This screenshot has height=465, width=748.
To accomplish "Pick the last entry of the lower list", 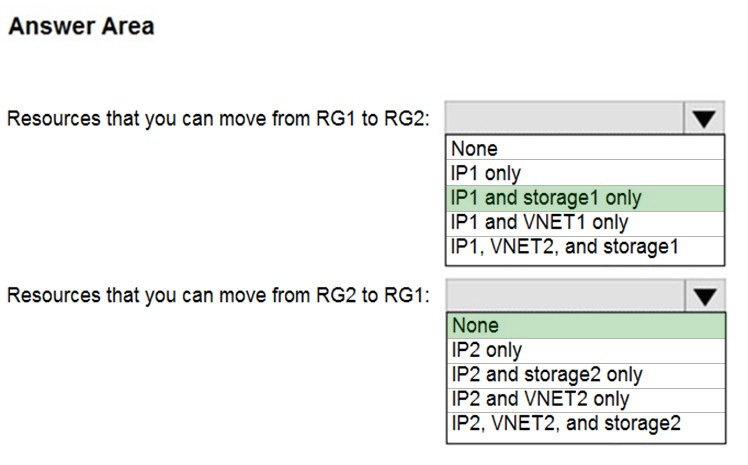I will click(585, 423).
